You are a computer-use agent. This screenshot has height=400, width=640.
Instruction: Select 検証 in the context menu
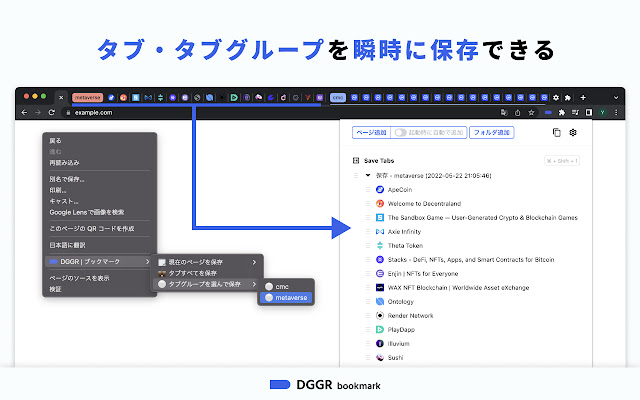99,289
